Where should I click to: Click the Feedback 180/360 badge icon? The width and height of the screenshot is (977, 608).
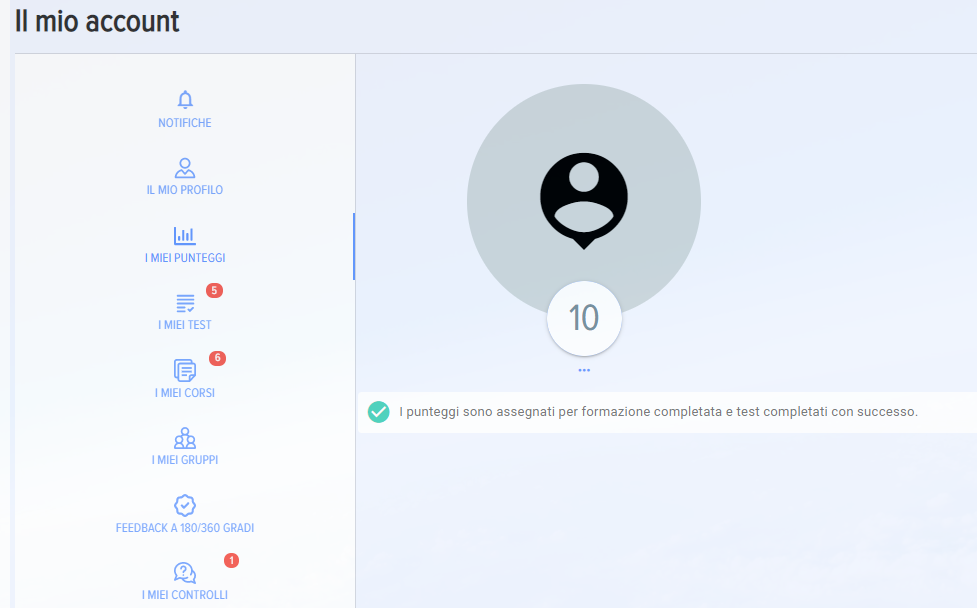click(x=185, y=505)
